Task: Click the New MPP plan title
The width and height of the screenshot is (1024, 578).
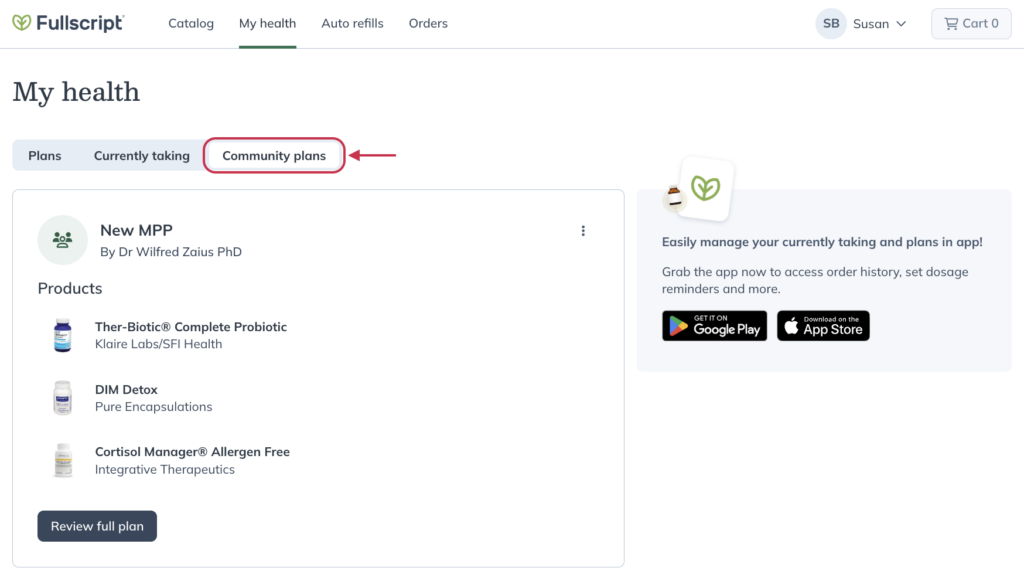Action: click(136, 231)
